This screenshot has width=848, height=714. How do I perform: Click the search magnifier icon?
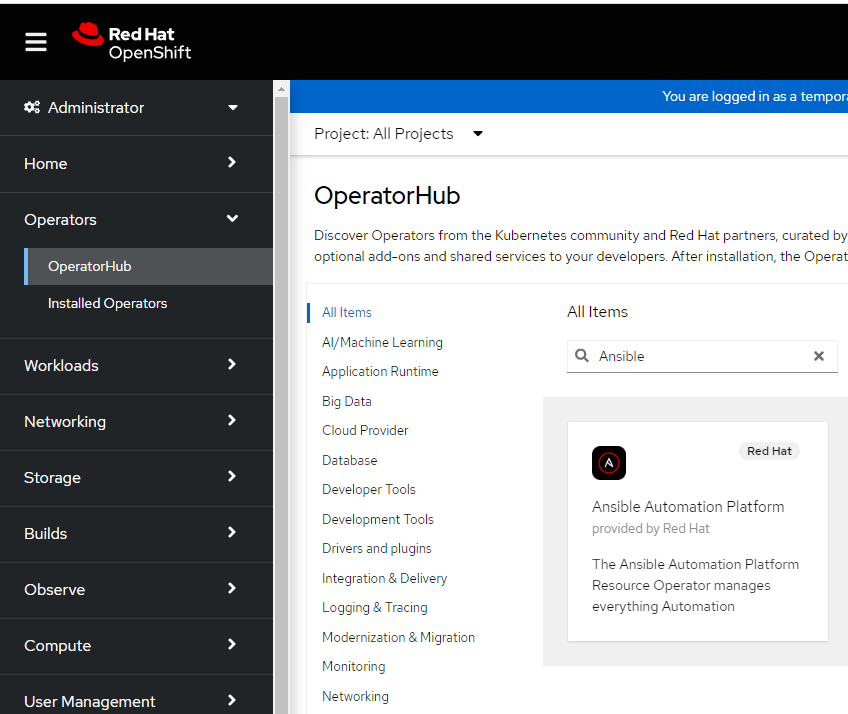click(x=582, y=356)
